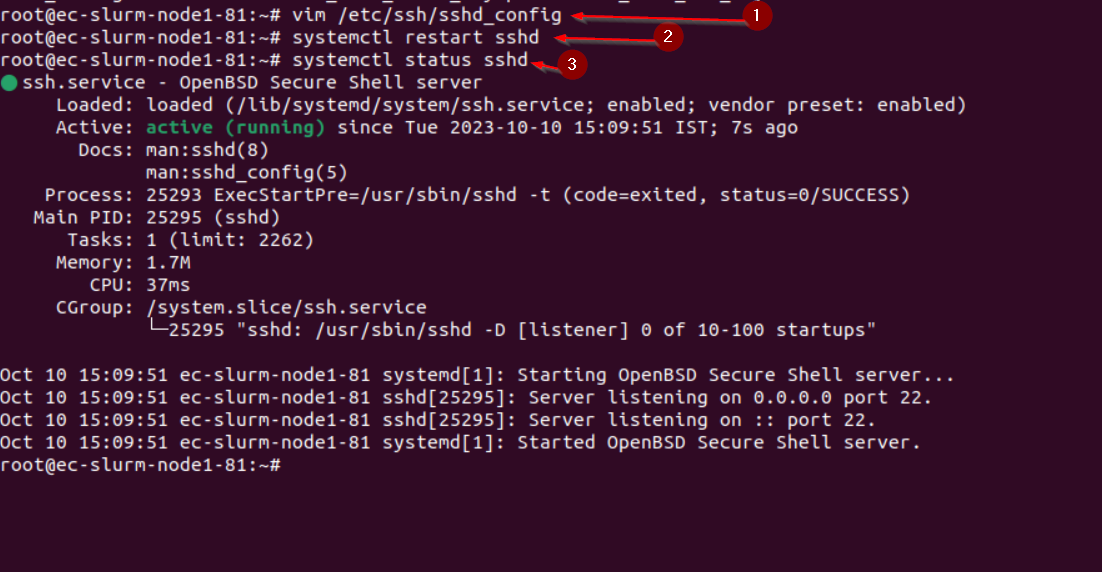Click the man:sshd(8) docs reference
Screen dimensions: 1102x572
point(207,150)
